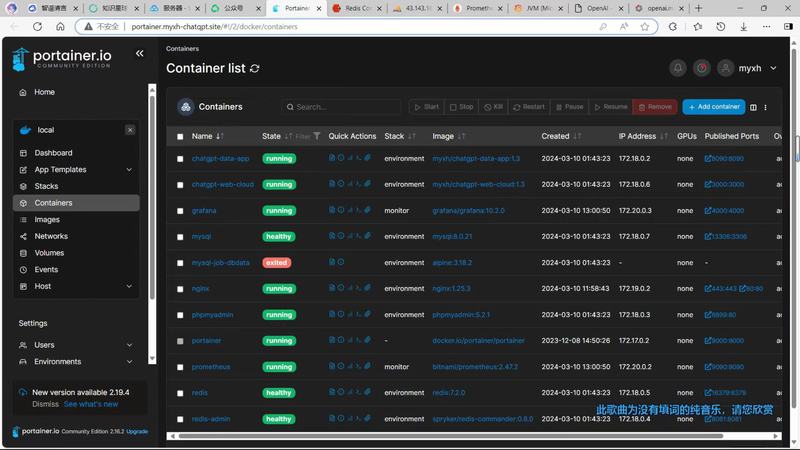800x450 pixels.
Task: Open the chatgpt-web-cloud container link
Action: pyautogui.click(x=222, y=184)
